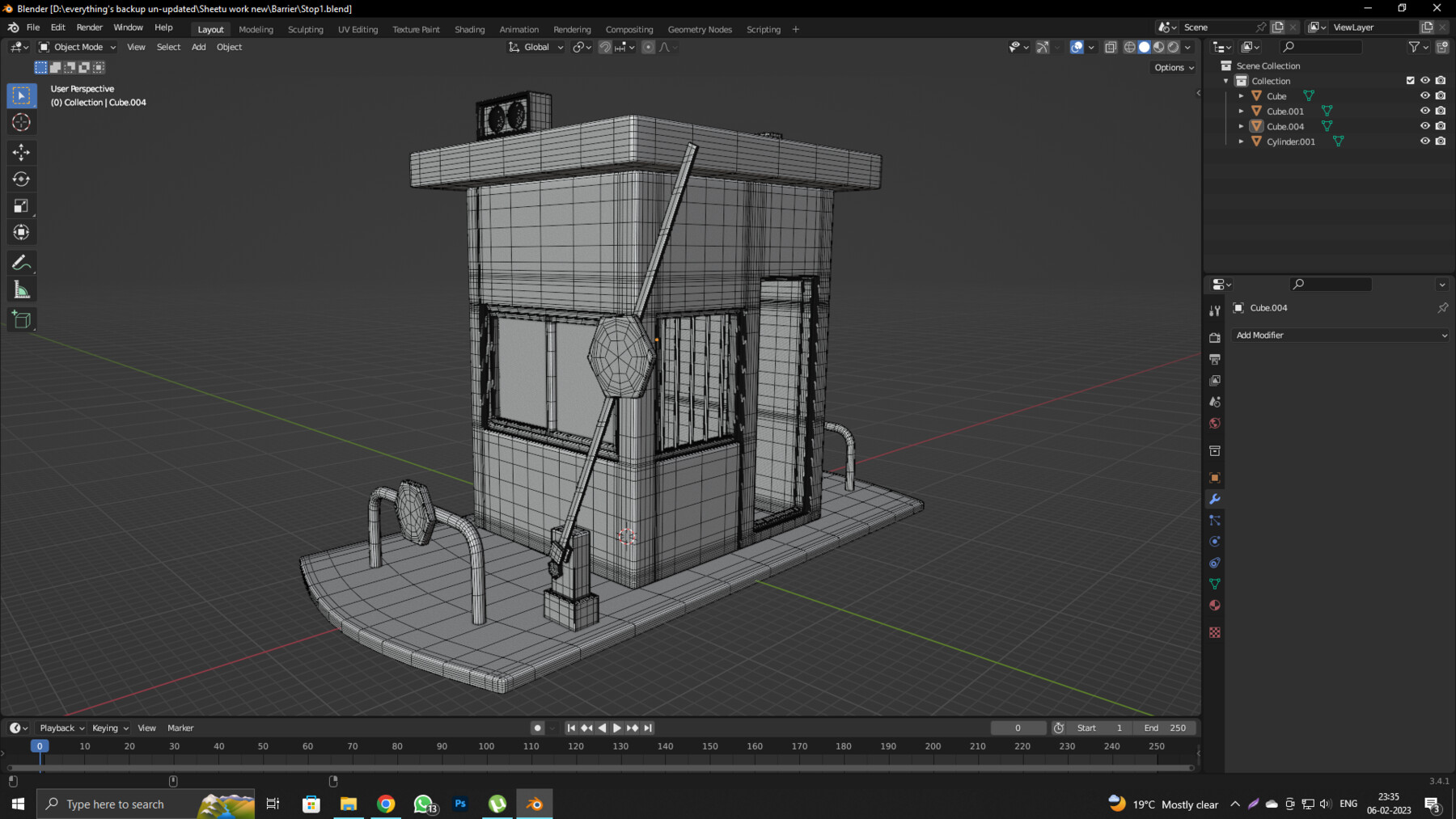Open the Modifier Properties wrench tab
The height and width of the screenshot is (819, 1456).
tap(1215, 500)
